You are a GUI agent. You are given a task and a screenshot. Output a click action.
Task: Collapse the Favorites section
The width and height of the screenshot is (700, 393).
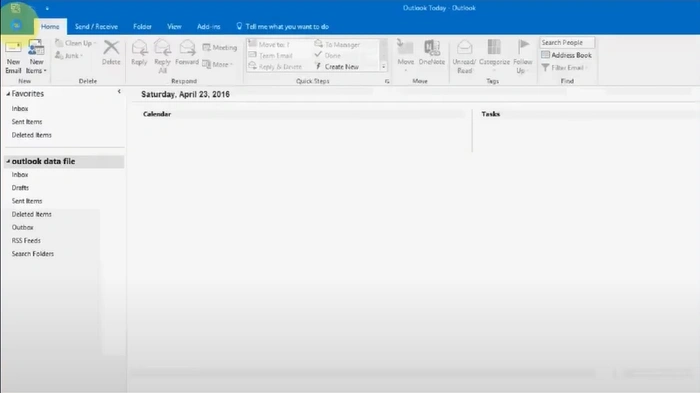pyautogui.click(x=8, y=94)
